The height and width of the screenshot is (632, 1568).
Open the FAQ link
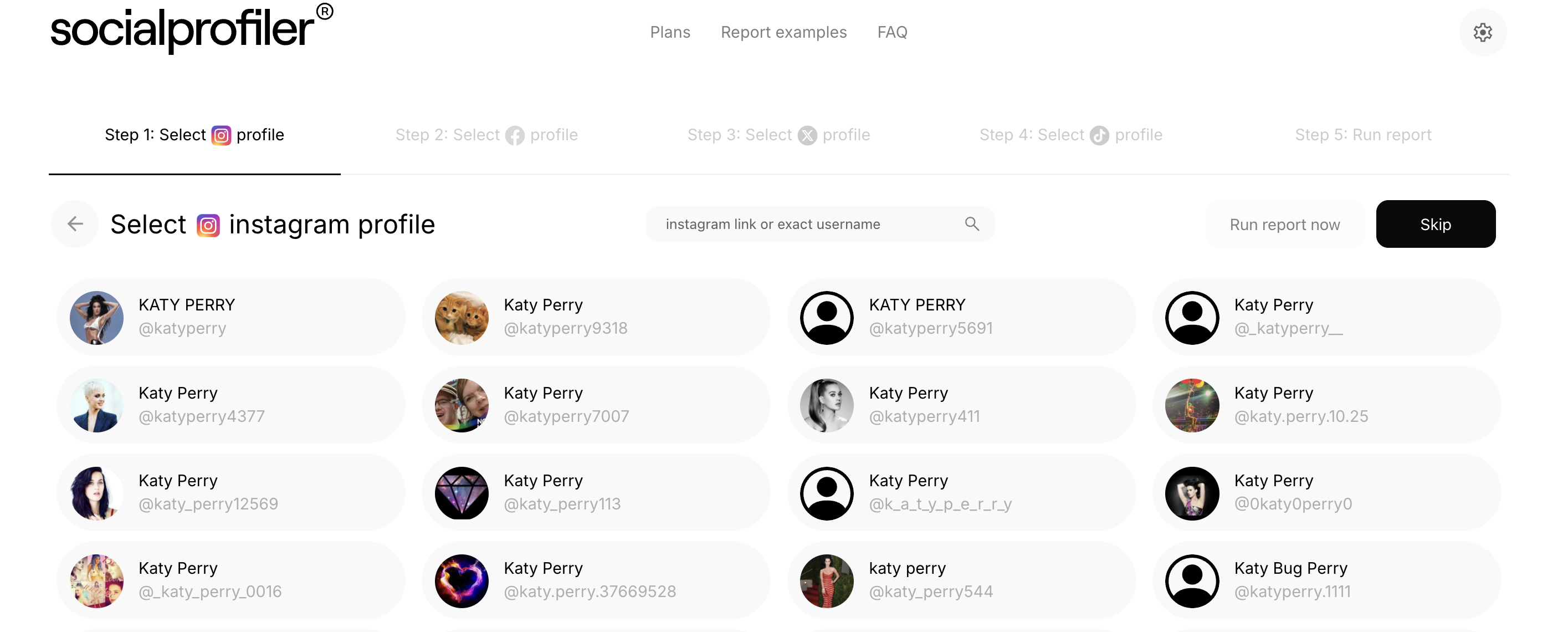[x=891, y=32]
